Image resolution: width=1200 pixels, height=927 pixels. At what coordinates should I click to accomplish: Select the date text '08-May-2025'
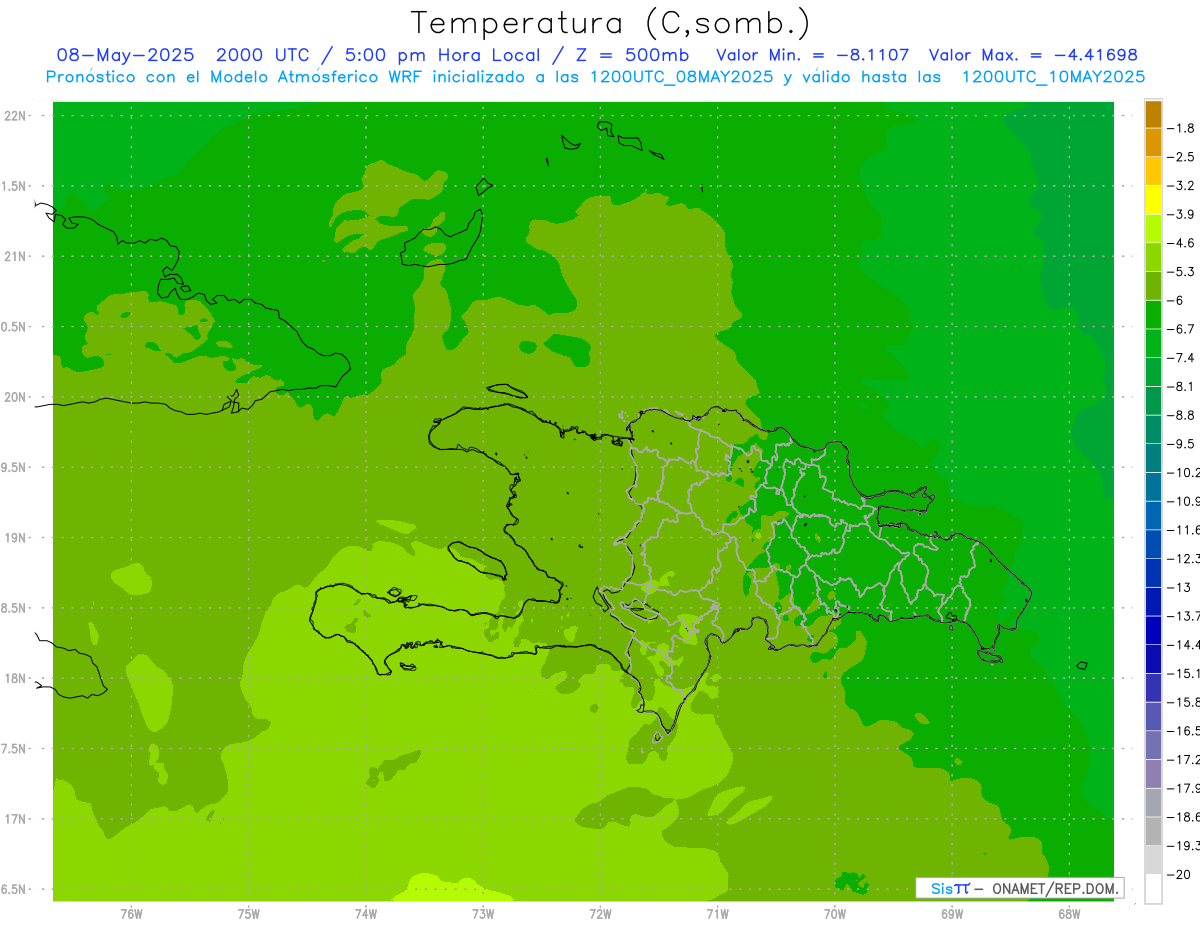(x=125, y=55)
